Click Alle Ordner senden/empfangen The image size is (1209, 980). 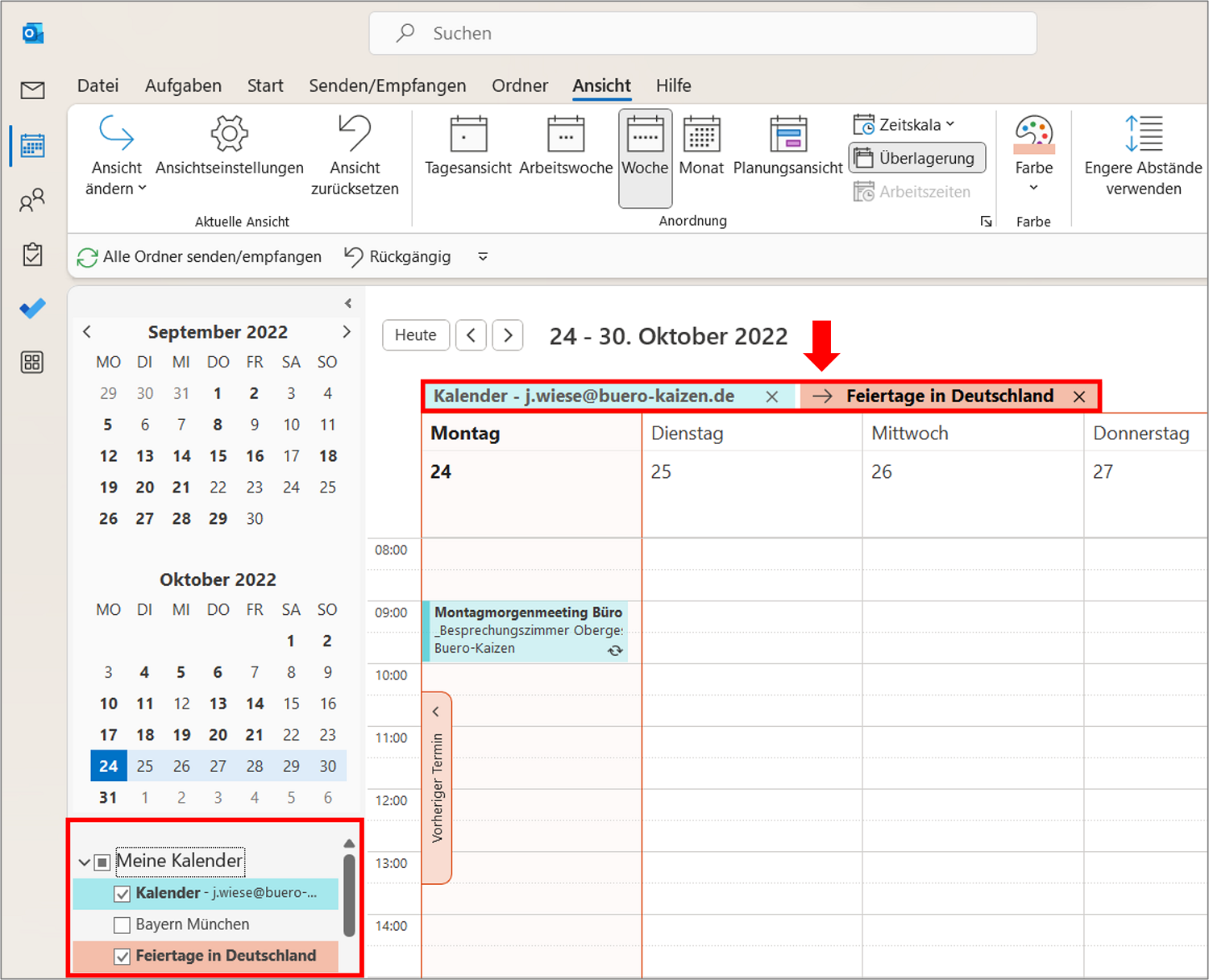[199, 257]
